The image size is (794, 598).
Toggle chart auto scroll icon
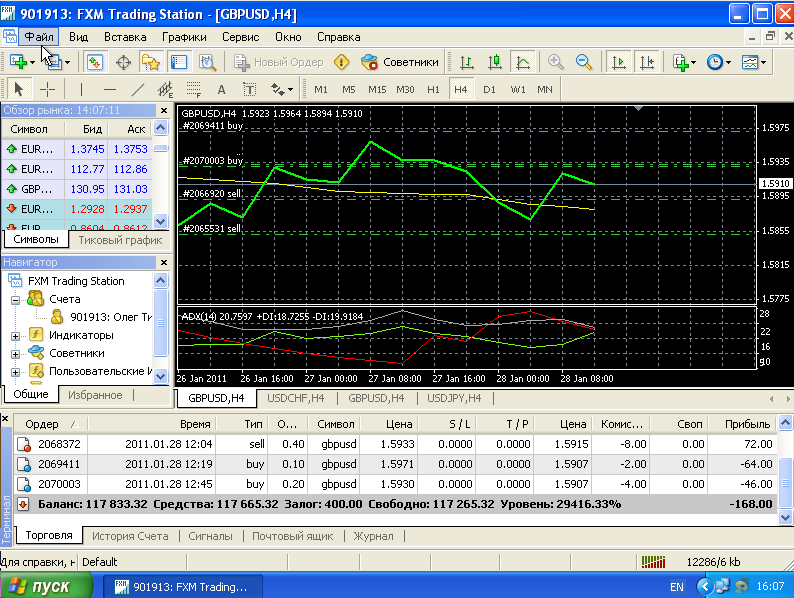tap(619, 62)
